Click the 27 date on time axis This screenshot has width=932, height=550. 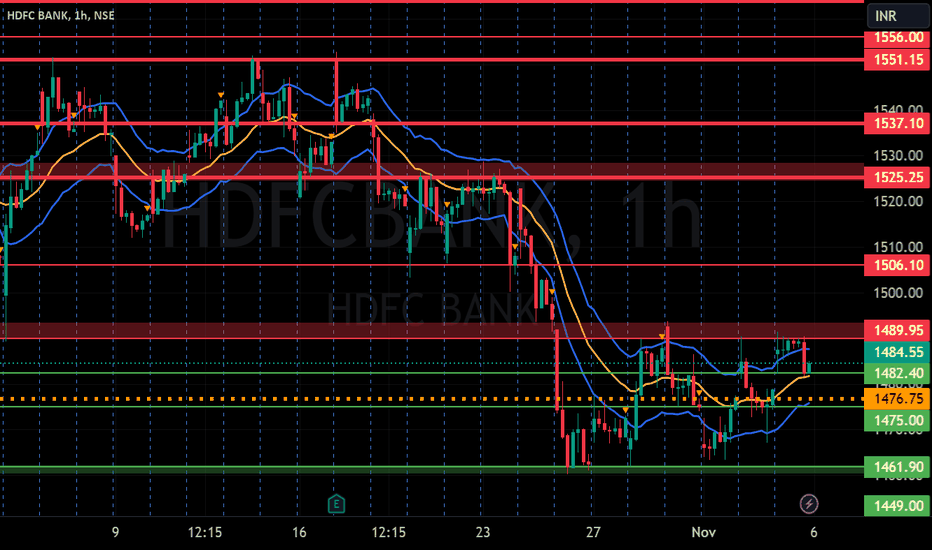pos(593,532)
